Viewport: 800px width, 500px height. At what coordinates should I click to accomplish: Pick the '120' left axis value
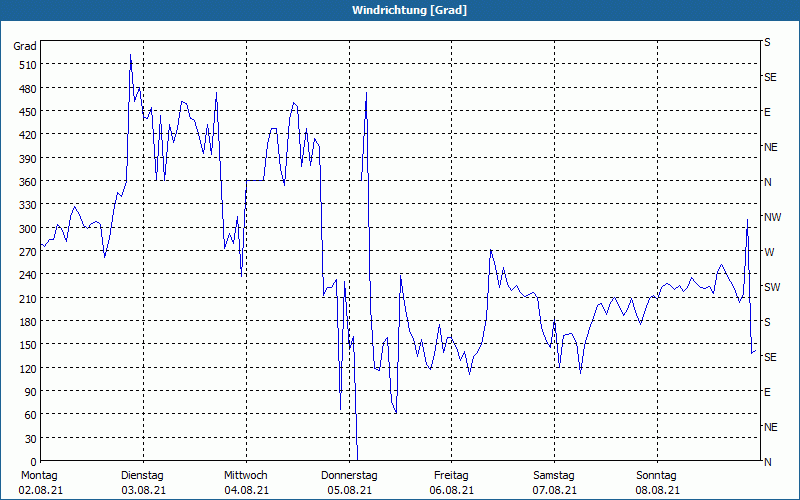pyautogui.click(x=28, y=368)
